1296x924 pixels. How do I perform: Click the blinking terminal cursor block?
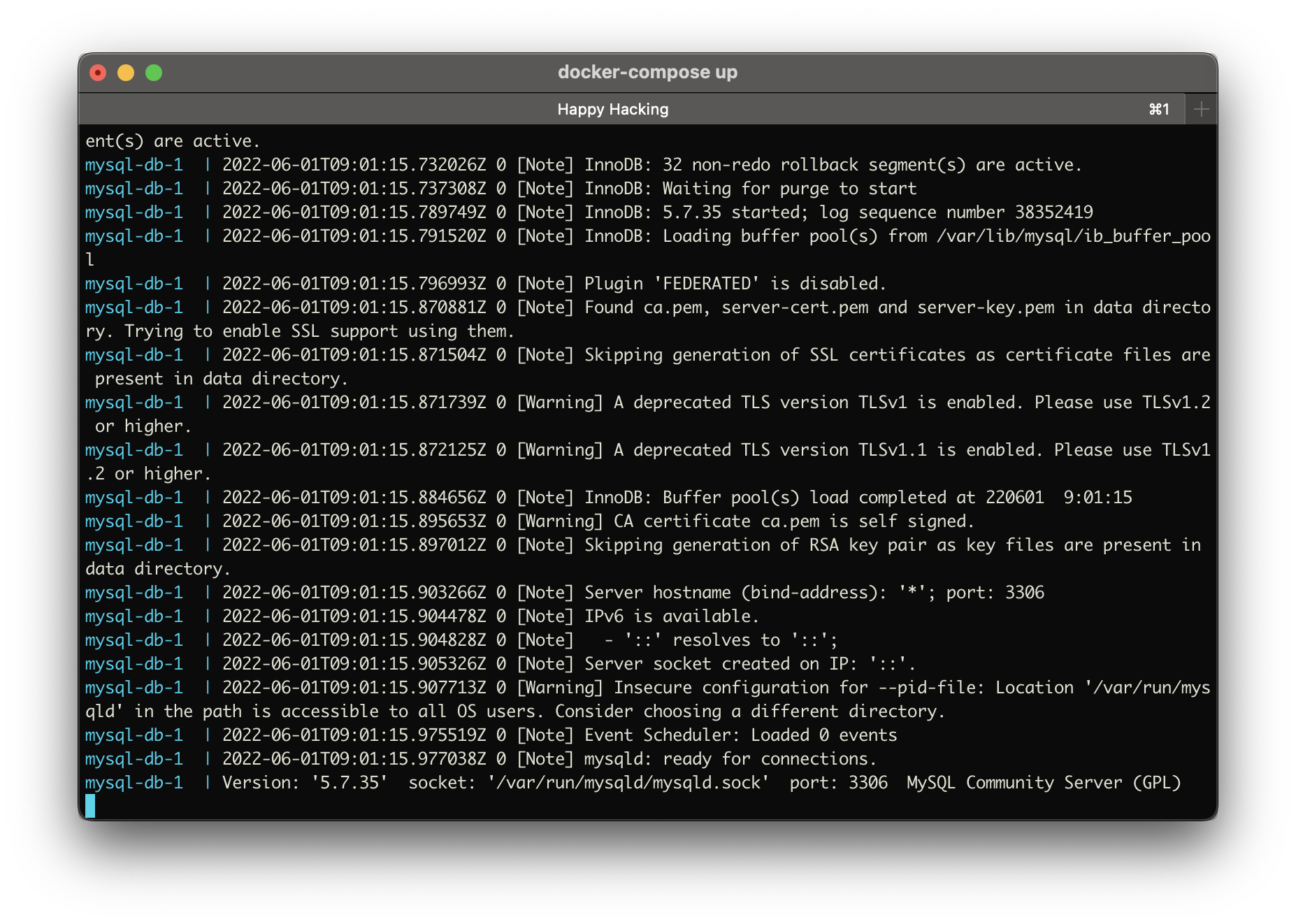pyautogui.click(x=92, y=805)
